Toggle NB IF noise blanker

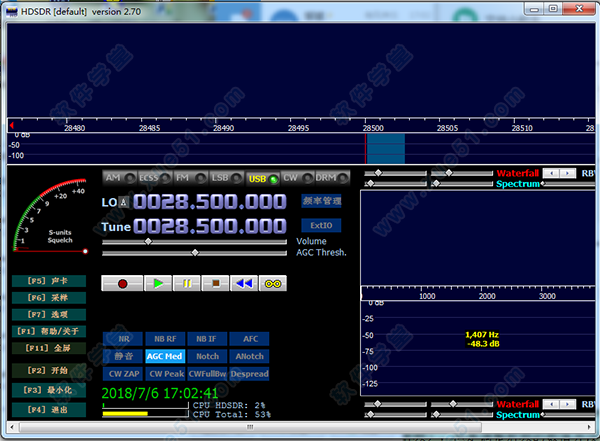tap(207, 339)
